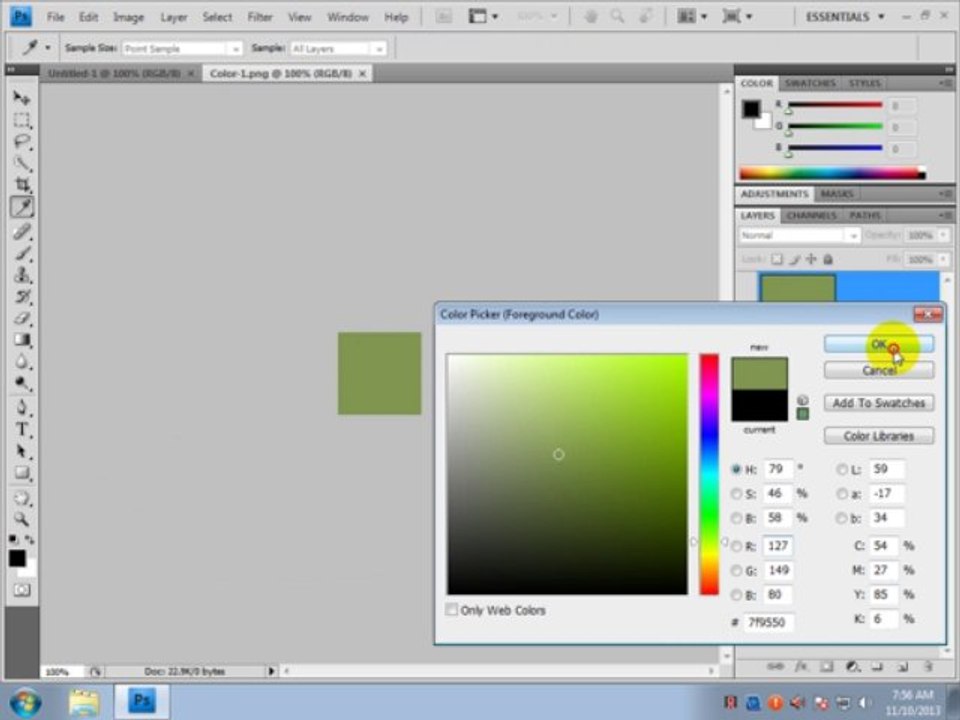Screen dimensions: 960x720
Task: Select the Path Selection tool
Action: (x=21, y=451)
